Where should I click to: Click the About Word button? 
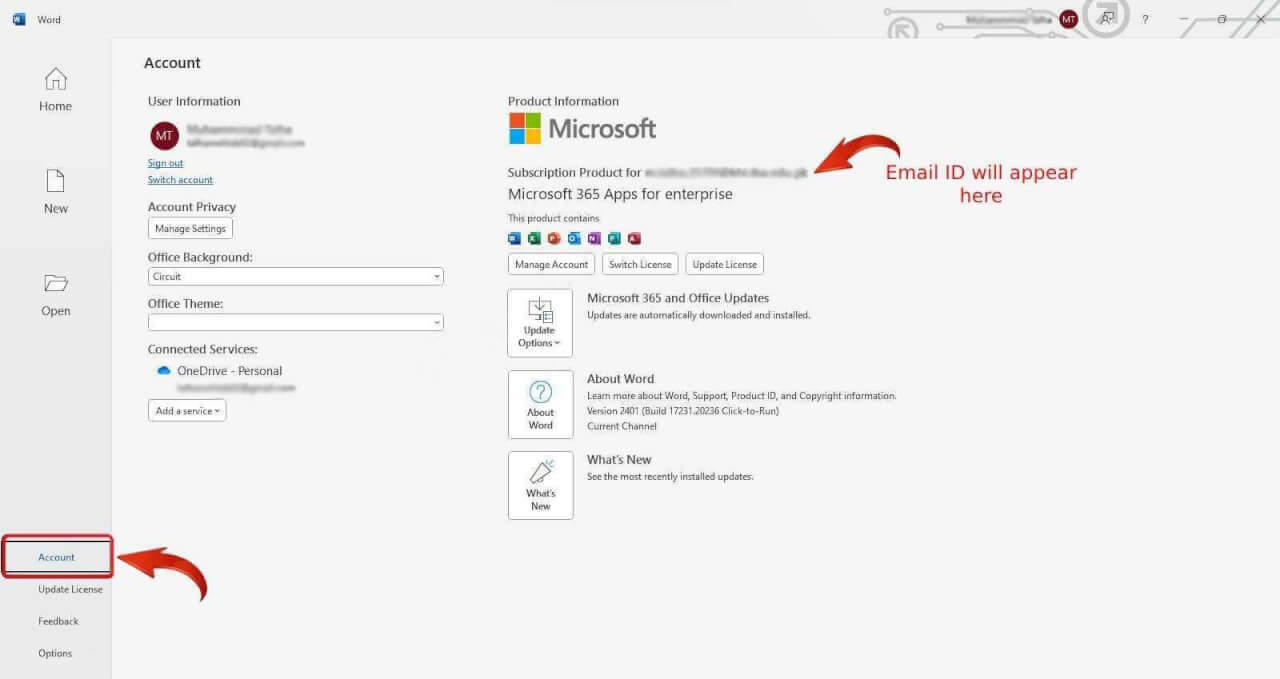pos(540,404)
